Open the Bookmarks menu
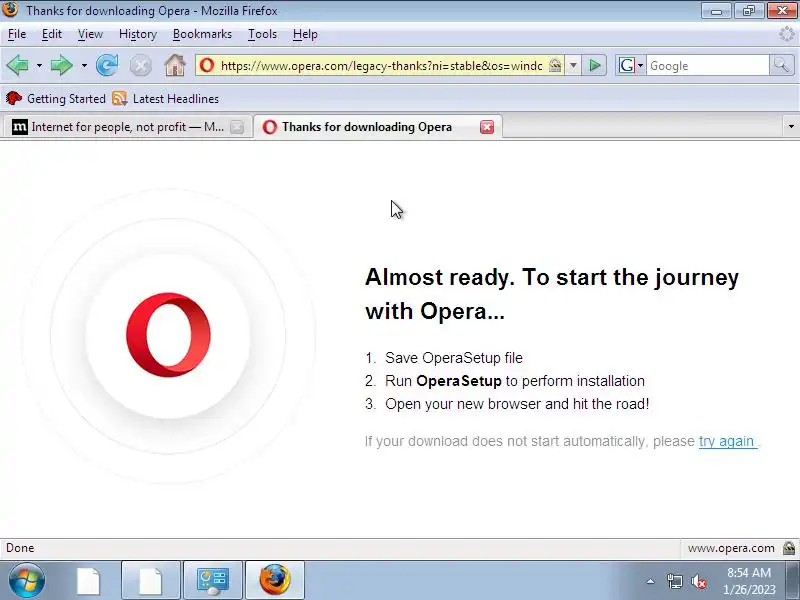The image size is (800, 600). click(x=202, y=34)
